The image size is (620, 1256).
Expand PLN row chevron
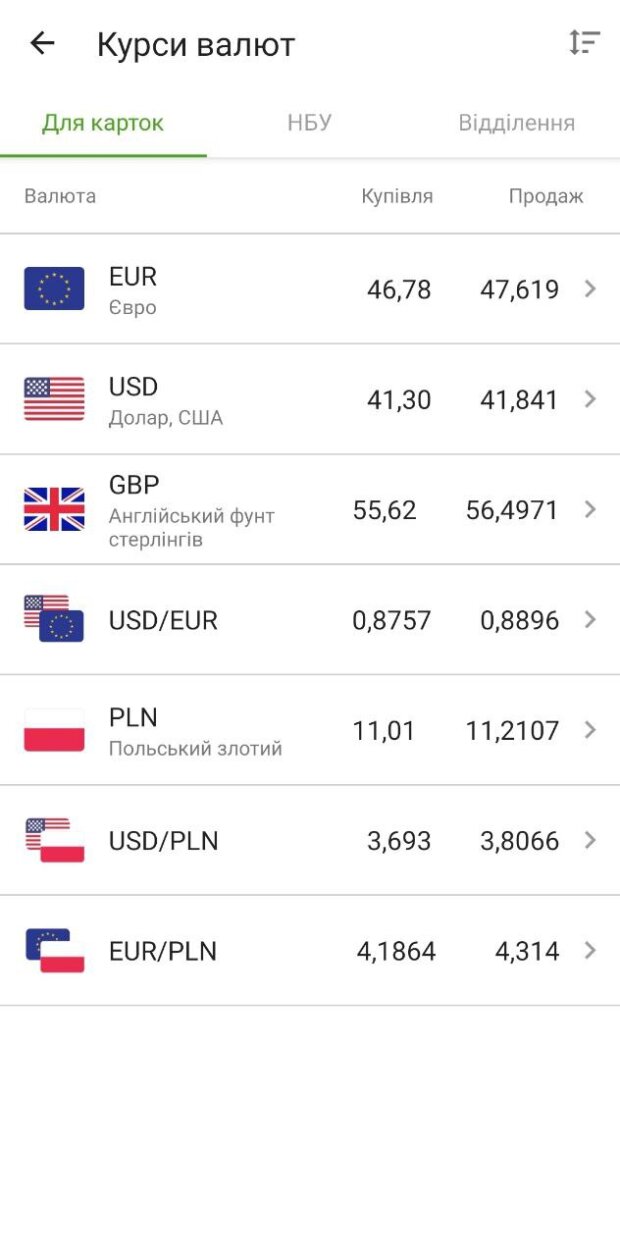coord(590,730)
